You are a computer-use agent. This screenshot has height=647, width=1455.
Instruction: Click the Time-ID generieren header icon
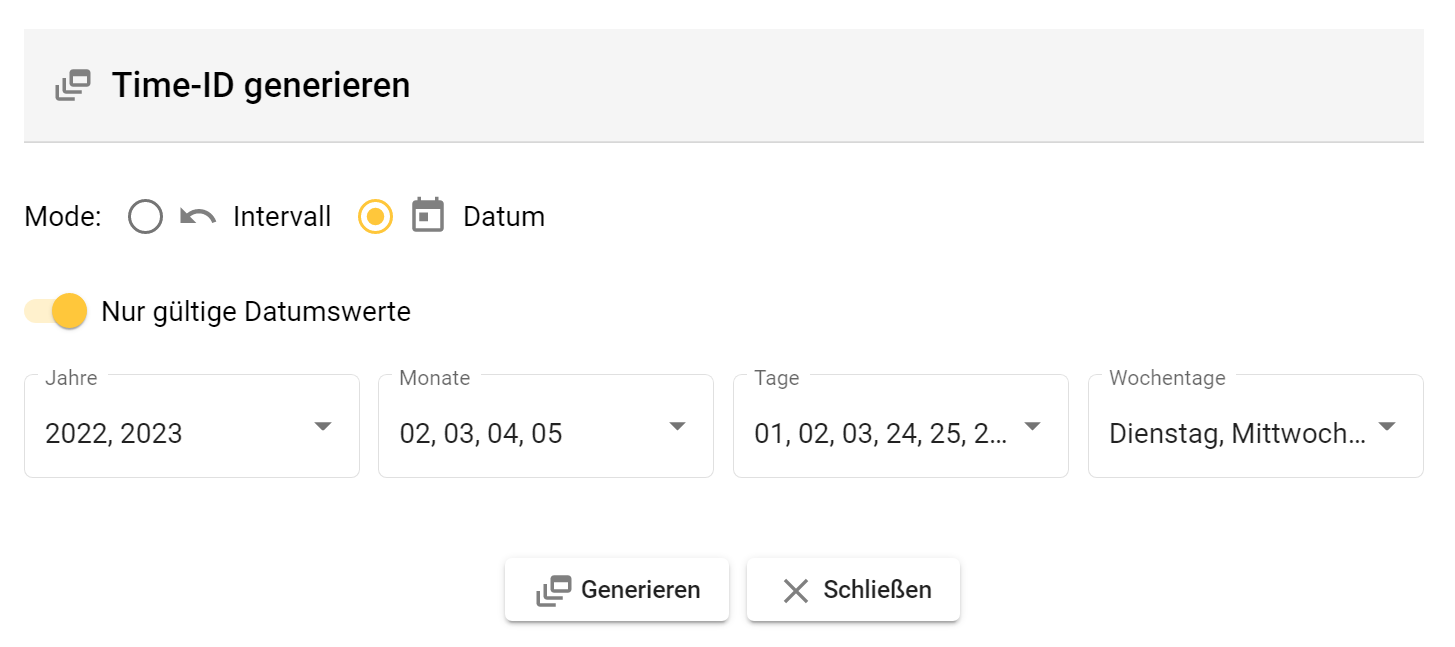[70, 86]
